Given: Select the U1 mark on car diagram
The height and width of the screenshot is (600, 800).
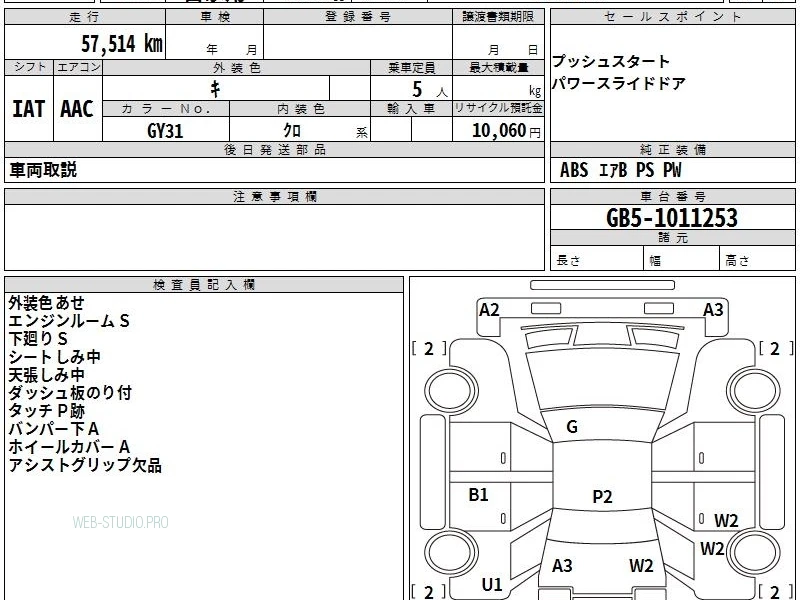Looking at the screenshot, I should coord(492,585).
